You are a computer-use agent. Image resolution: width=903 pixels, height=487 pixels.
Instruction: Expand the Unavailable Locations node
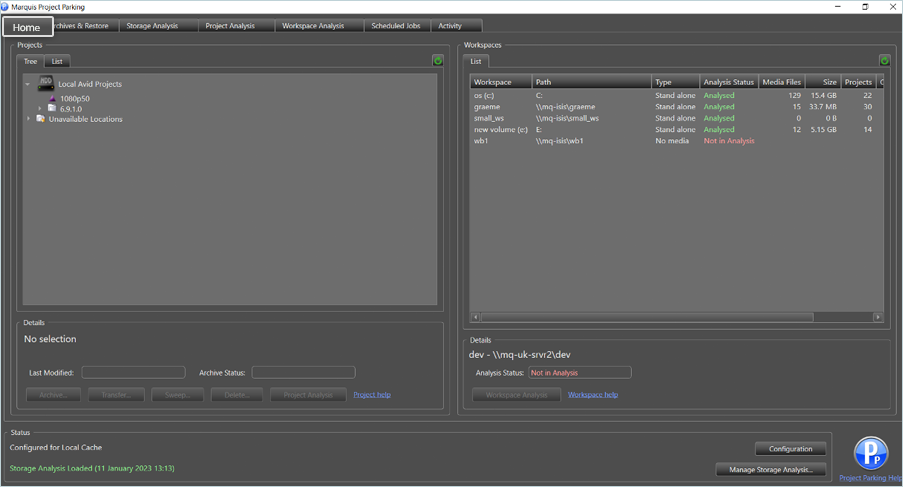coord(28,119)
